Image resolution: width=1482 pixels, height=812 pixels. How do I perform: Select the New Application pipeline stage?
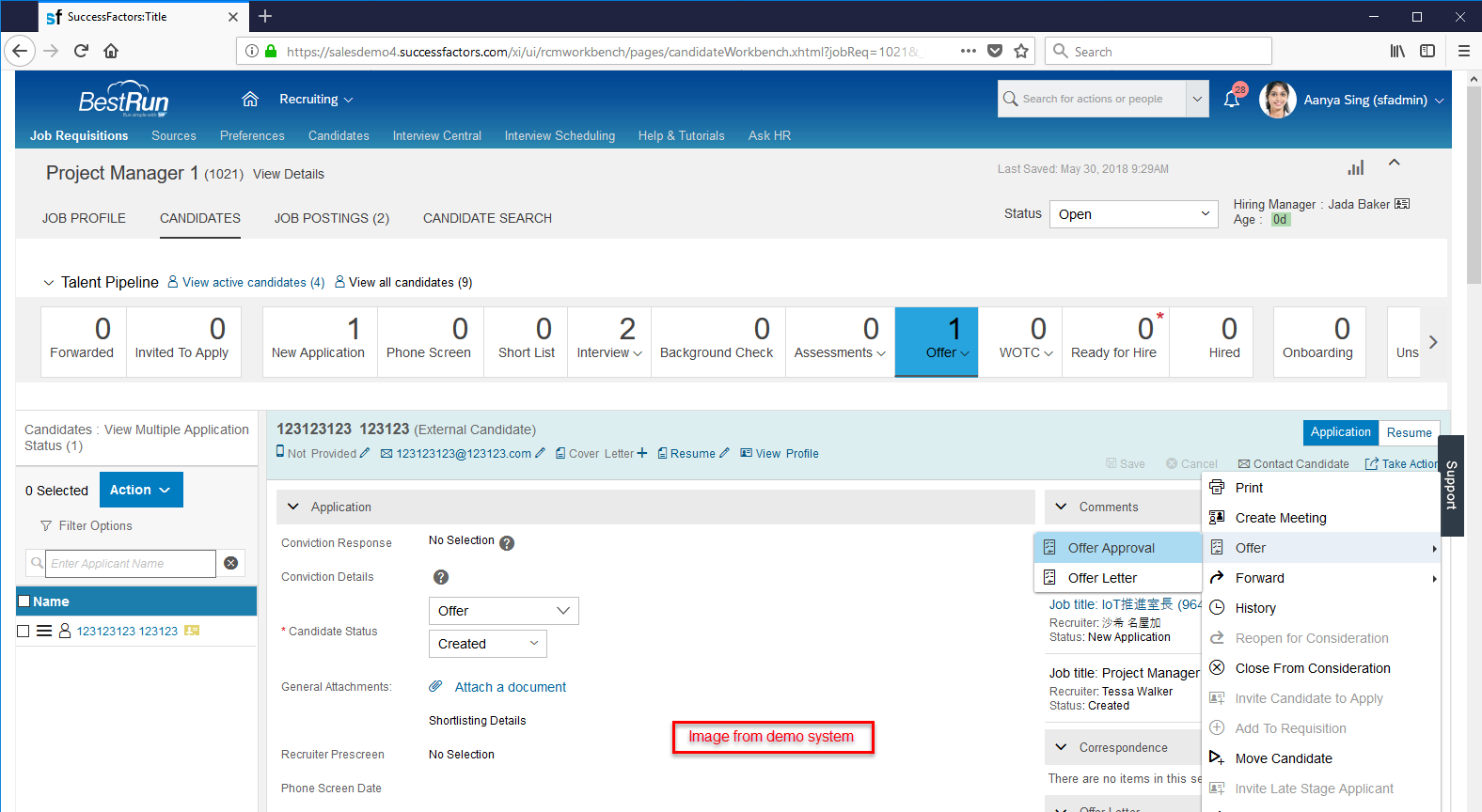(320, 342)
